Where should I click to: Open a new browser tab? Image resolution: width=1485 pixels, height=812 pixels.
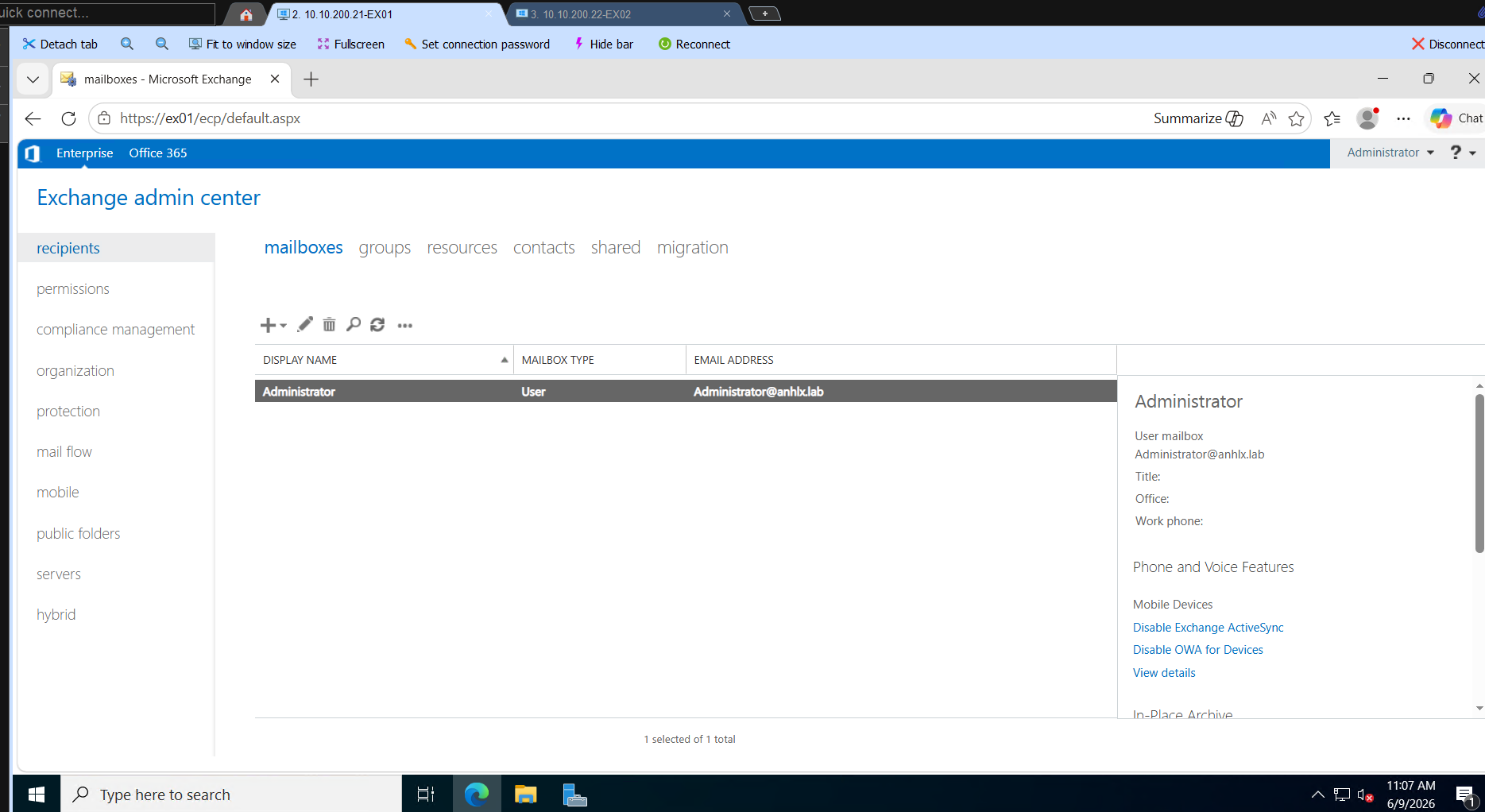pos(311,79)
